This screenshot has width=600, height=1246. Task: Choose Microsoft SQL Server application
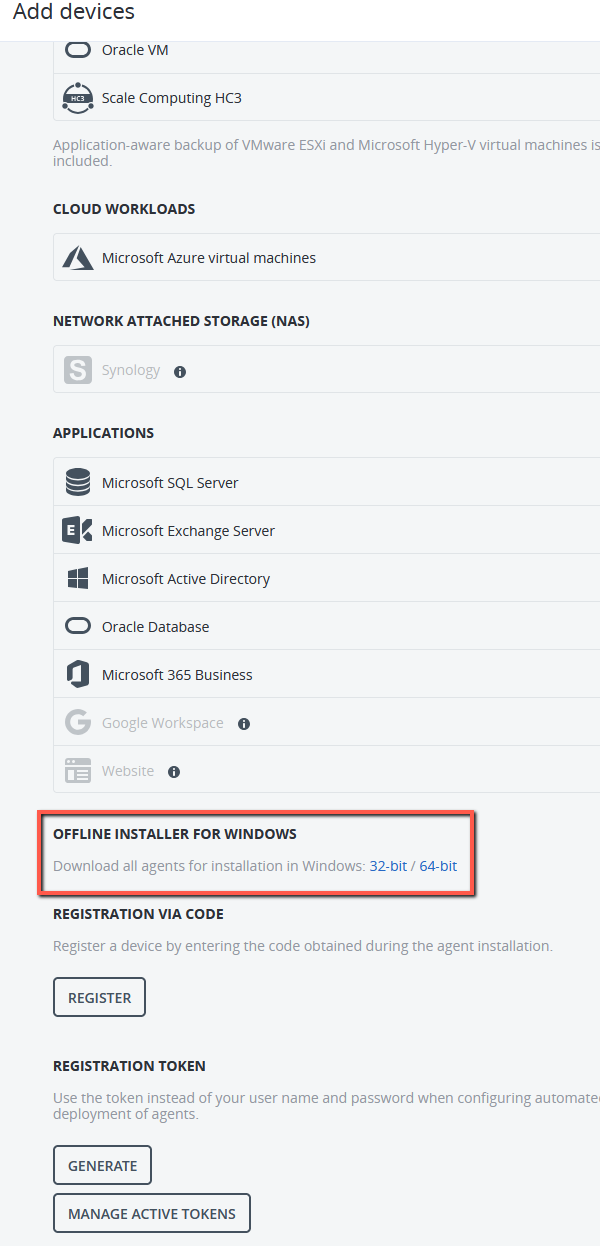click(326, 482)
